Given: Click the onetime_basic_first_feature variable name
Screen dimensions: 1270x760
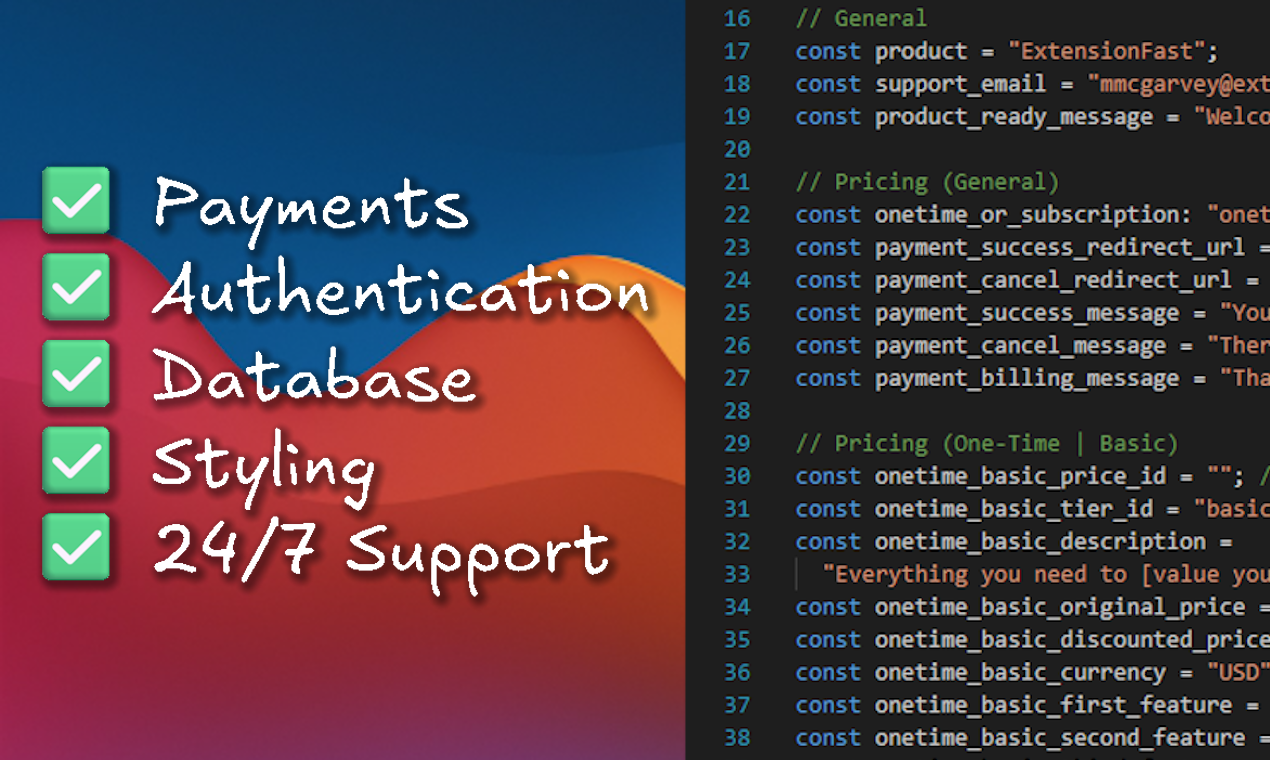Looking at the screenshot, I should [1053, 706].
